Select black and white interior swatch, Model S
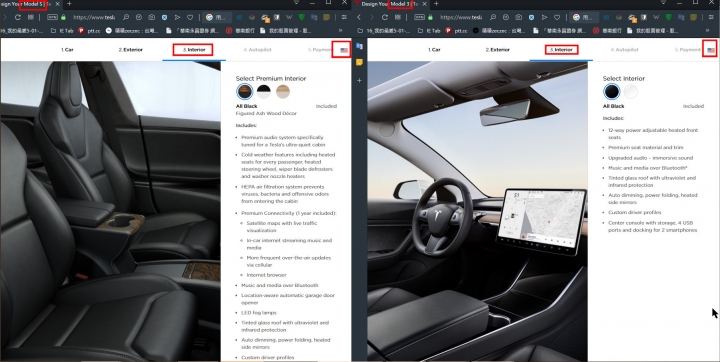 (x=264, y=91)
